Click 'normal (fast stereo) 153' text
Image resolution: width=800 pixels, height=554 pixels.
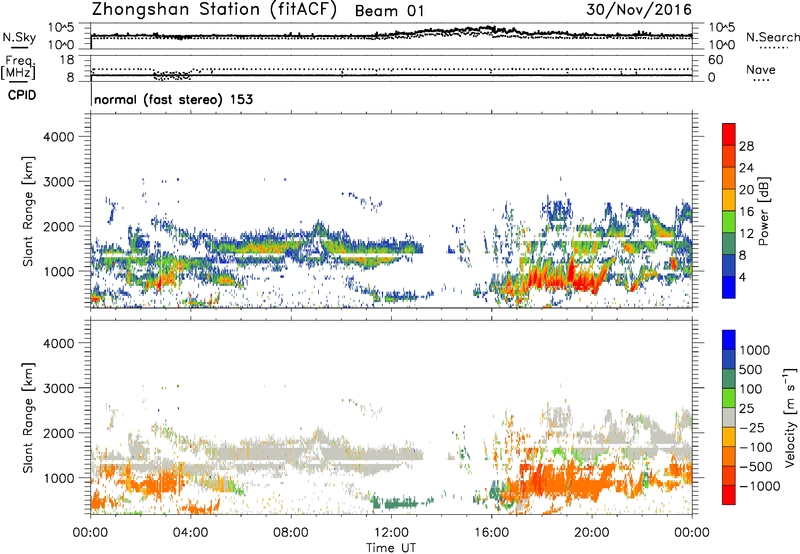173,99
